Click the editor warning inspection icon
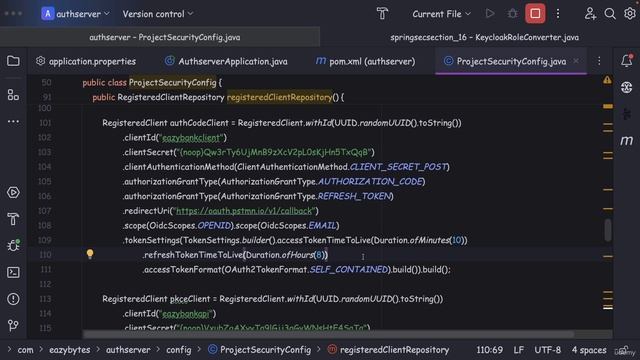Viewport: 640px width, 360px height. [607, 80]
